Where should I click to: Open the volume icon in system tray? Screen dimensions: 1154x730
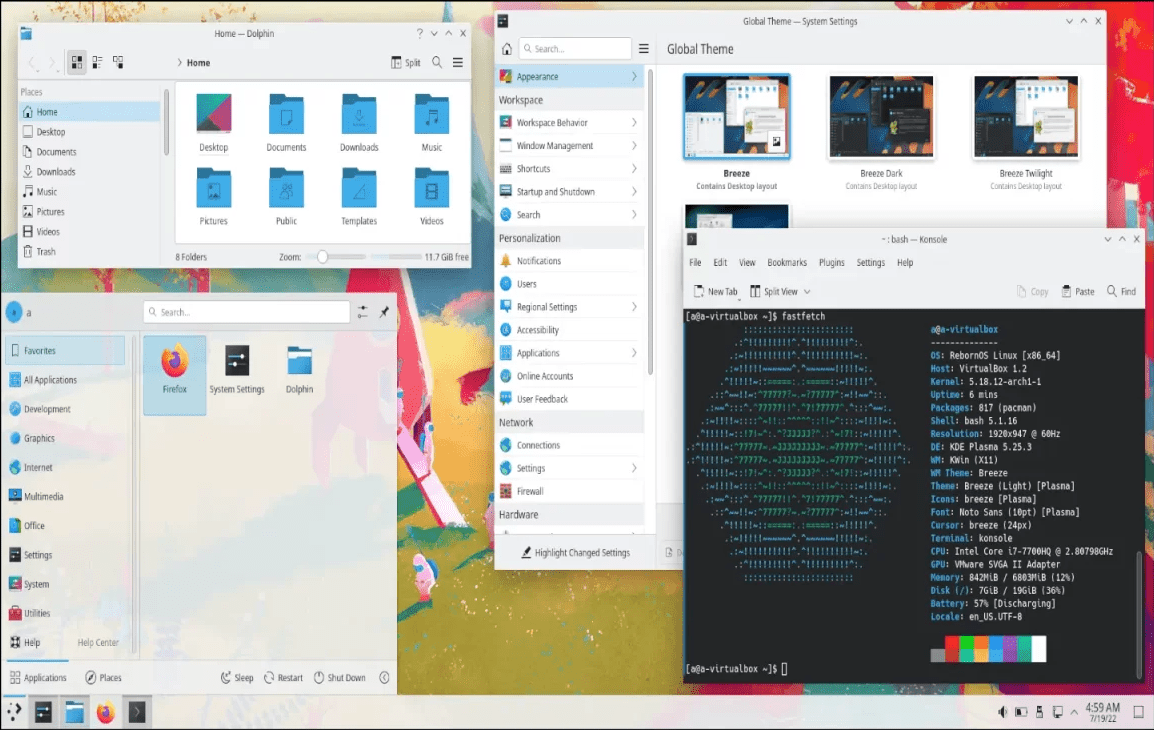pyautogui.click(x=1002, y=712)
